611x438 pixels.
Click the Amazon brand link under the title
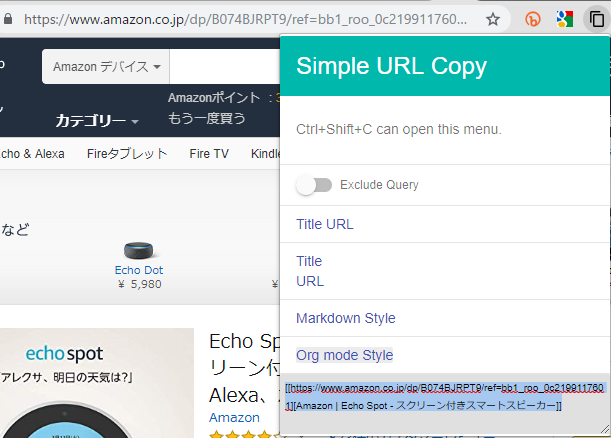pos(234,417)
